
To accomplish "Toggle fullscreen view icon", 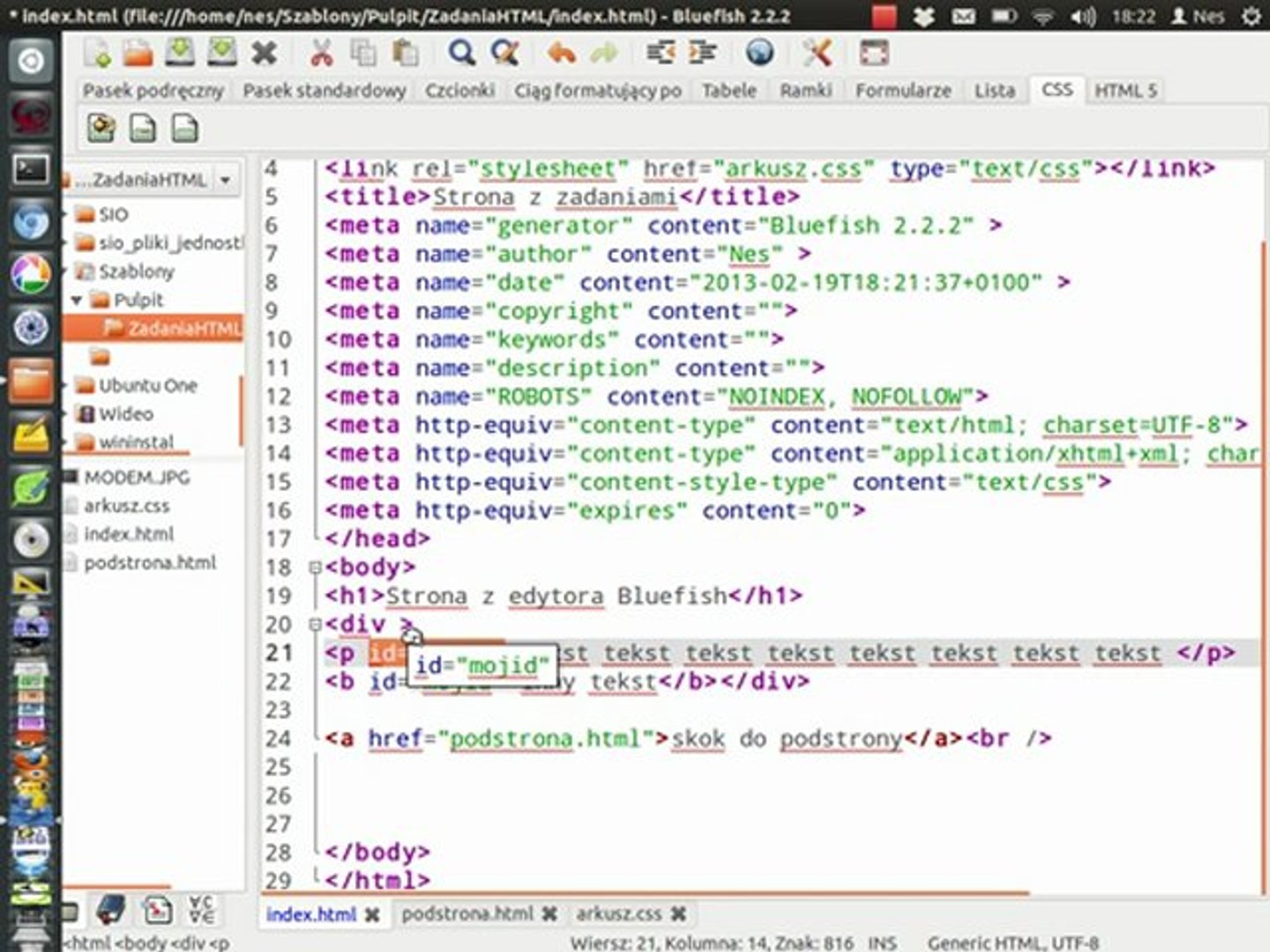I will [874, 54].
